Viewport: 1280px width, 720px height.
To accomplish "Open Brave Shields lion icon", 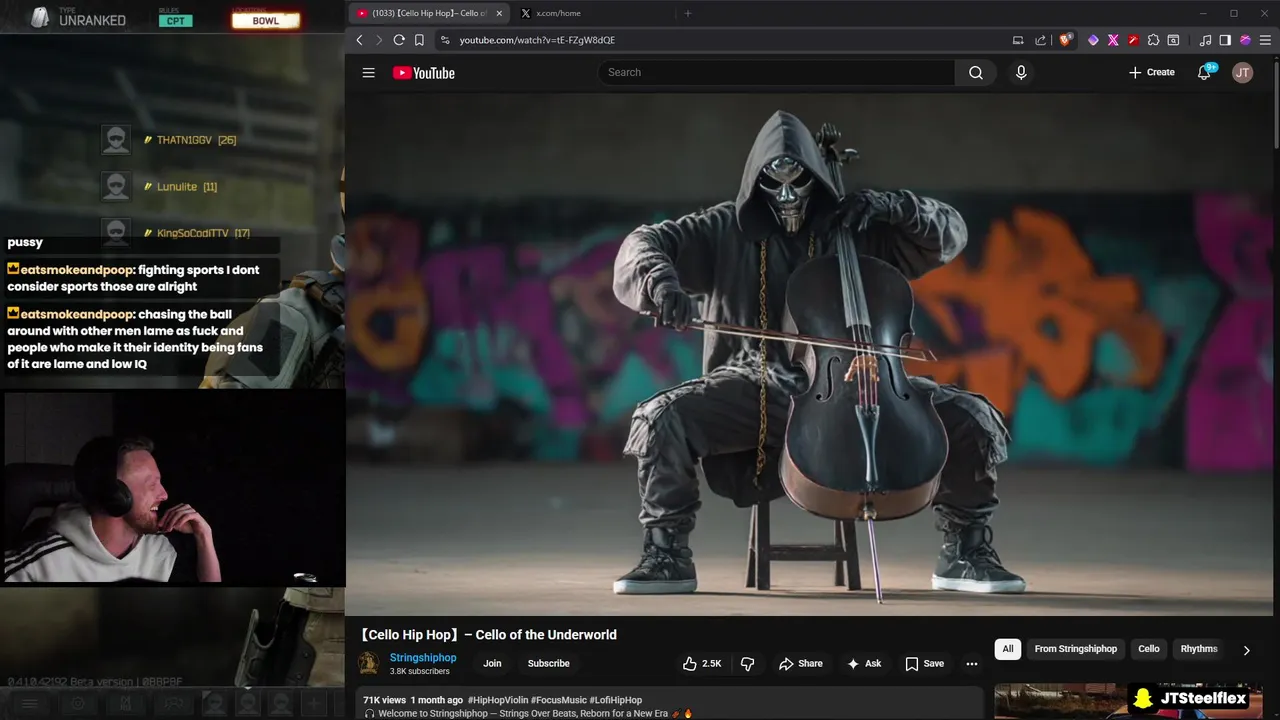I will (x=1065, y=40).
